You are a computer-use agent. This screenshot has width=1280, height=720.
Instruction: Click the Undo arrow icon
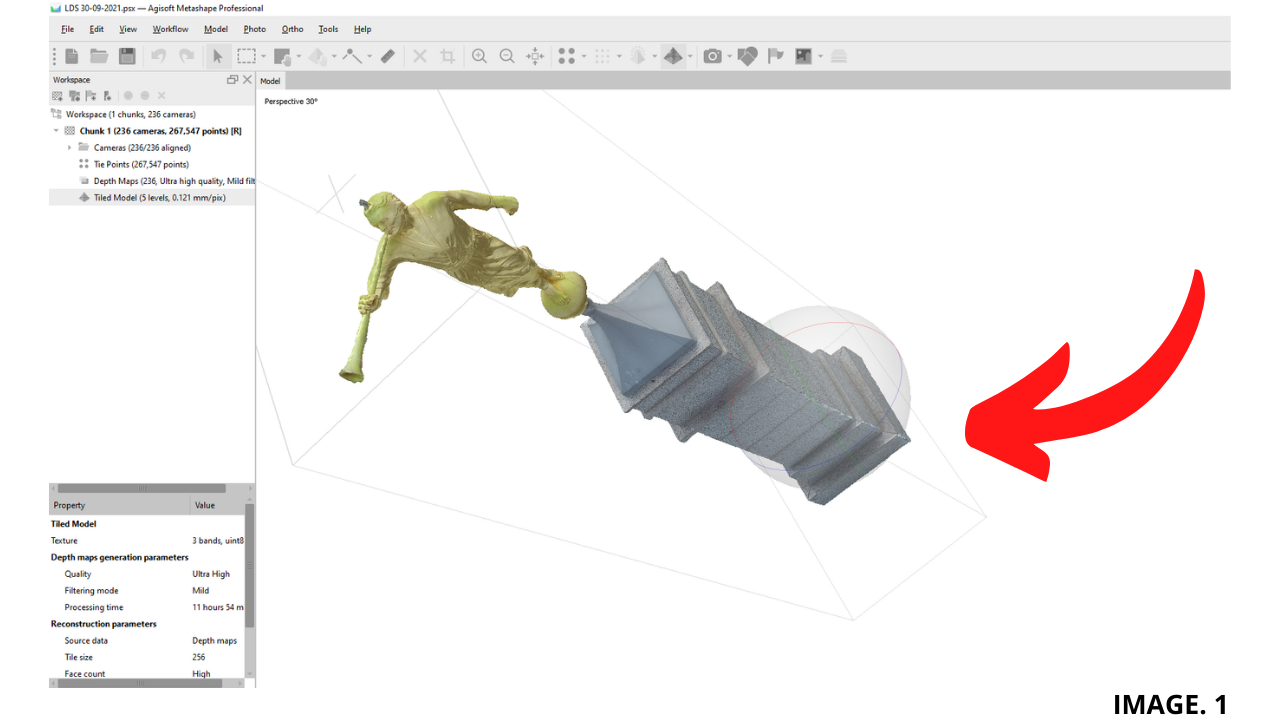tap(158, 56)
